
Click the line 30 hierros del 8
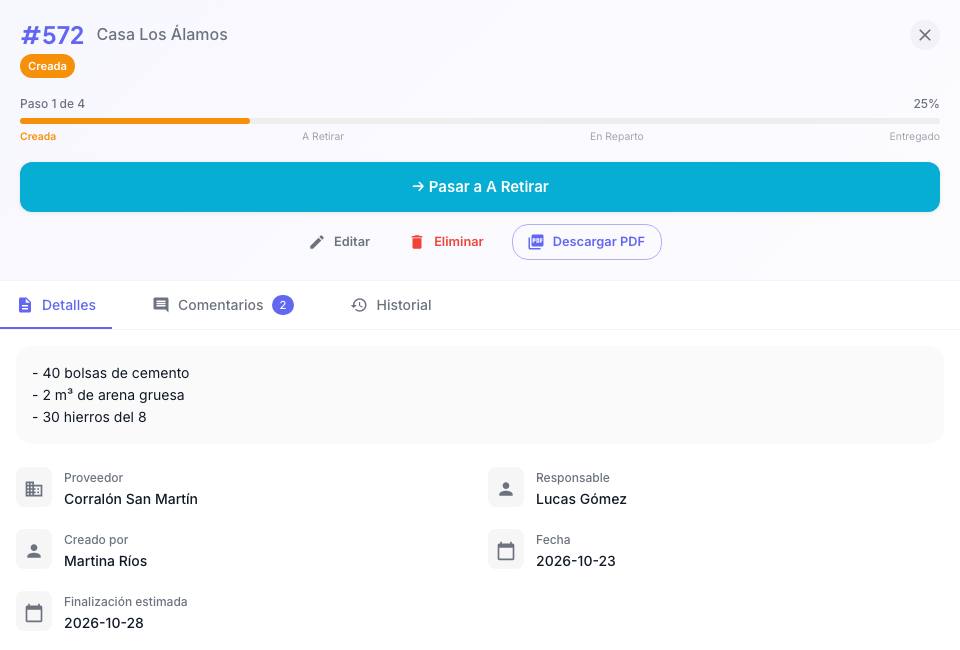[x=89, y=417]
